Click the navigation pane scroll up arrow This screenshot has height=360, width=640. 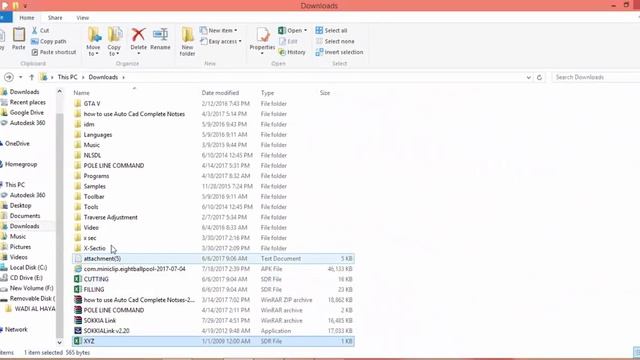pos(60,92)
